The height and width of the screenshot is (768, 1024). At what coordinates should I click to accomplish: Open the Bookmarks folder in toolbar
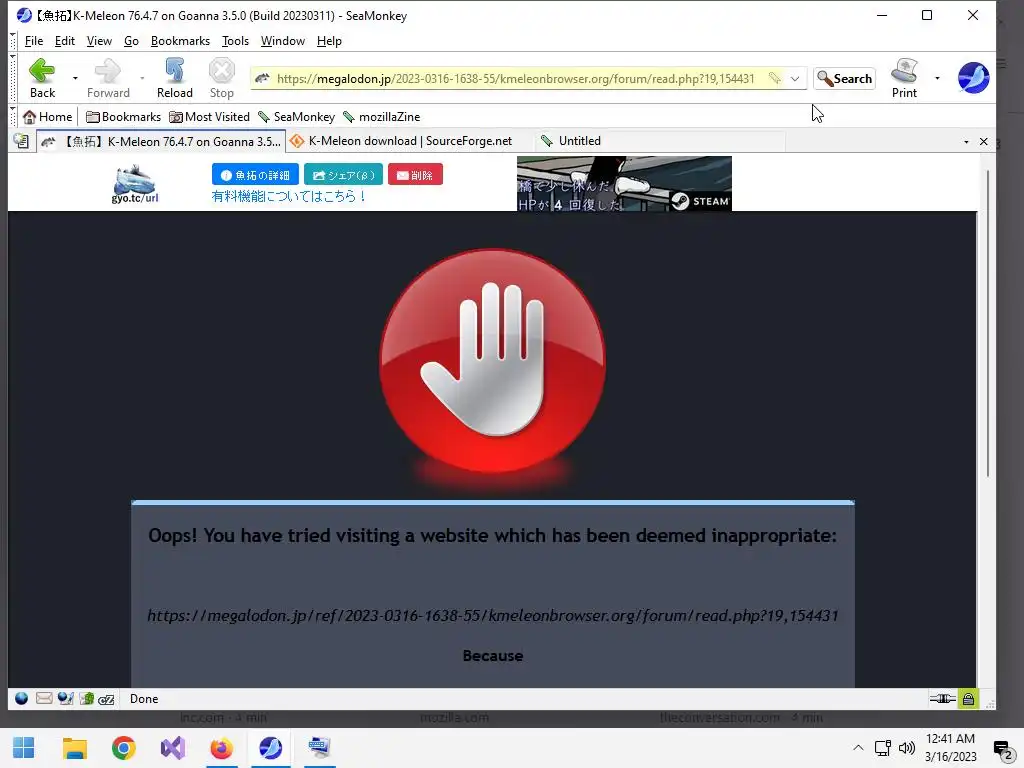(123, 117)
